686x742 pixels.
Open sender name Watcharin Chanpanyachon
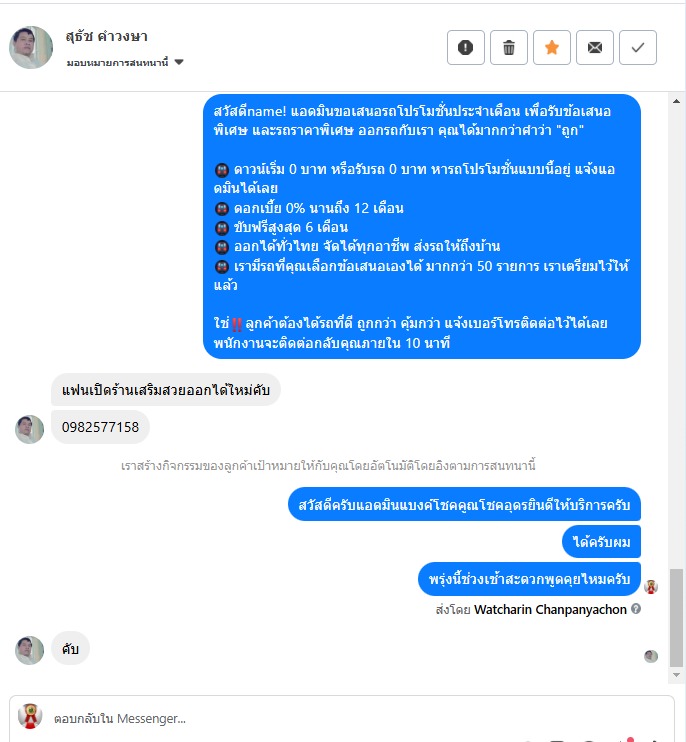pos(550,610)
